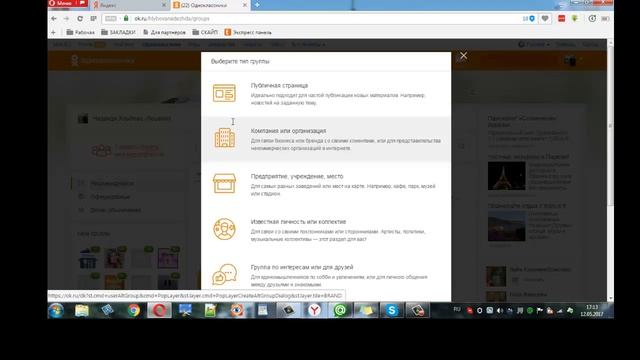Click the red extension icon in toolbar
Image resolution: width=640 pixels, height=360 pixels.
[x=562, y=18]
